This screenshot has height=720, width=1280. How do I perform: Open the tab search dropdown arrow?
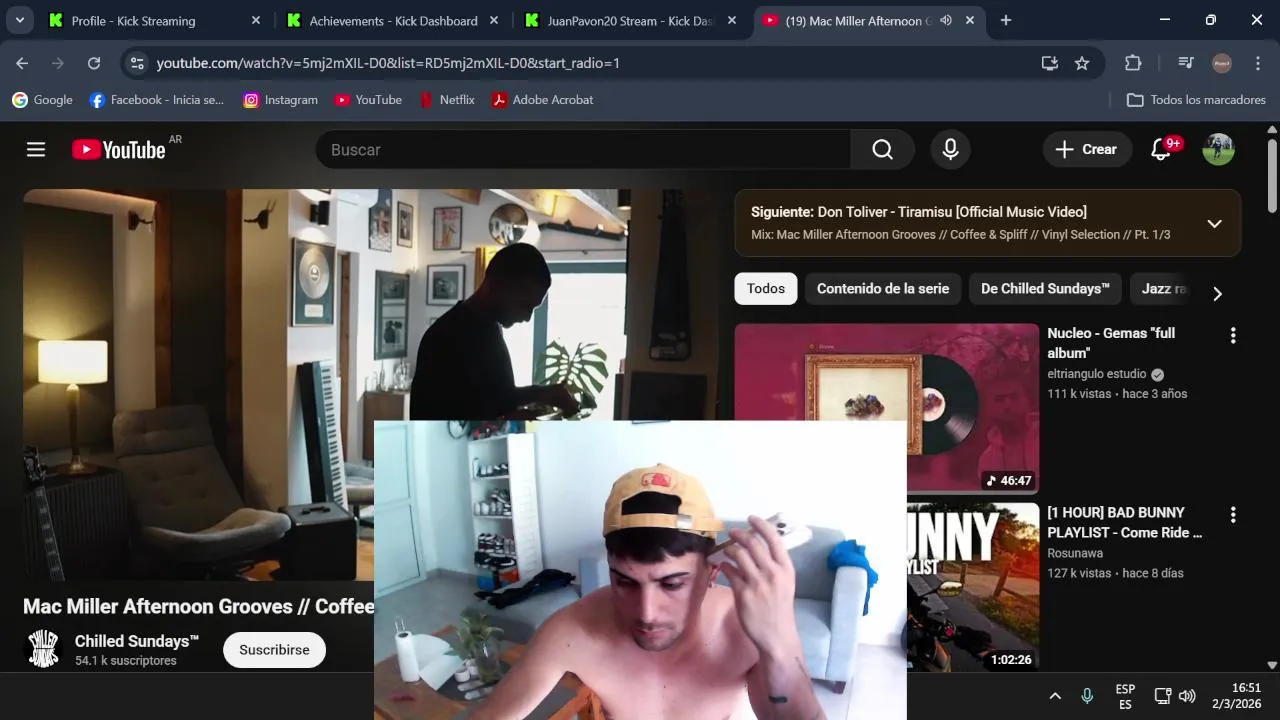[x=20, y=20]
